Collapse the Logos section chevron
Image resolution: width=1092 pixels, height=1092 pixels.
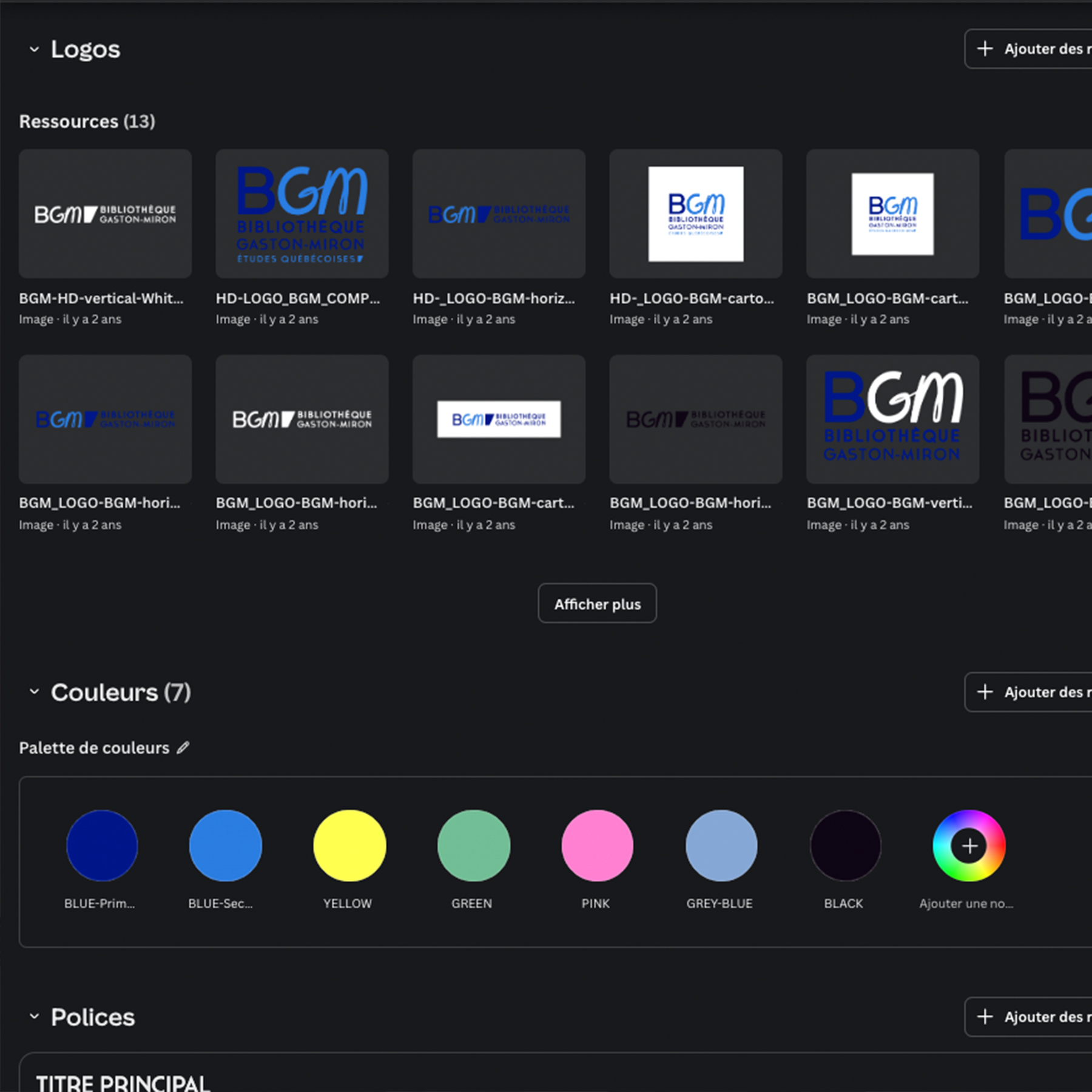coord(35,49)
